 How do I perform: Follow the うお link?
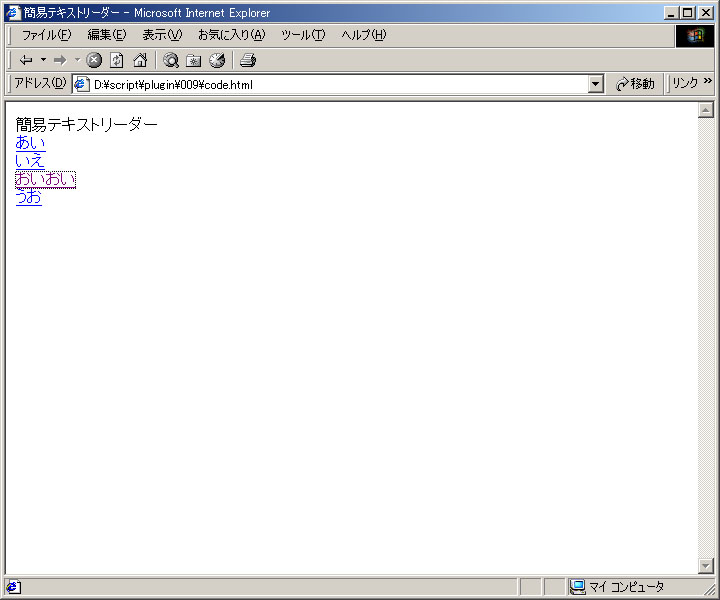coord(28,197)
